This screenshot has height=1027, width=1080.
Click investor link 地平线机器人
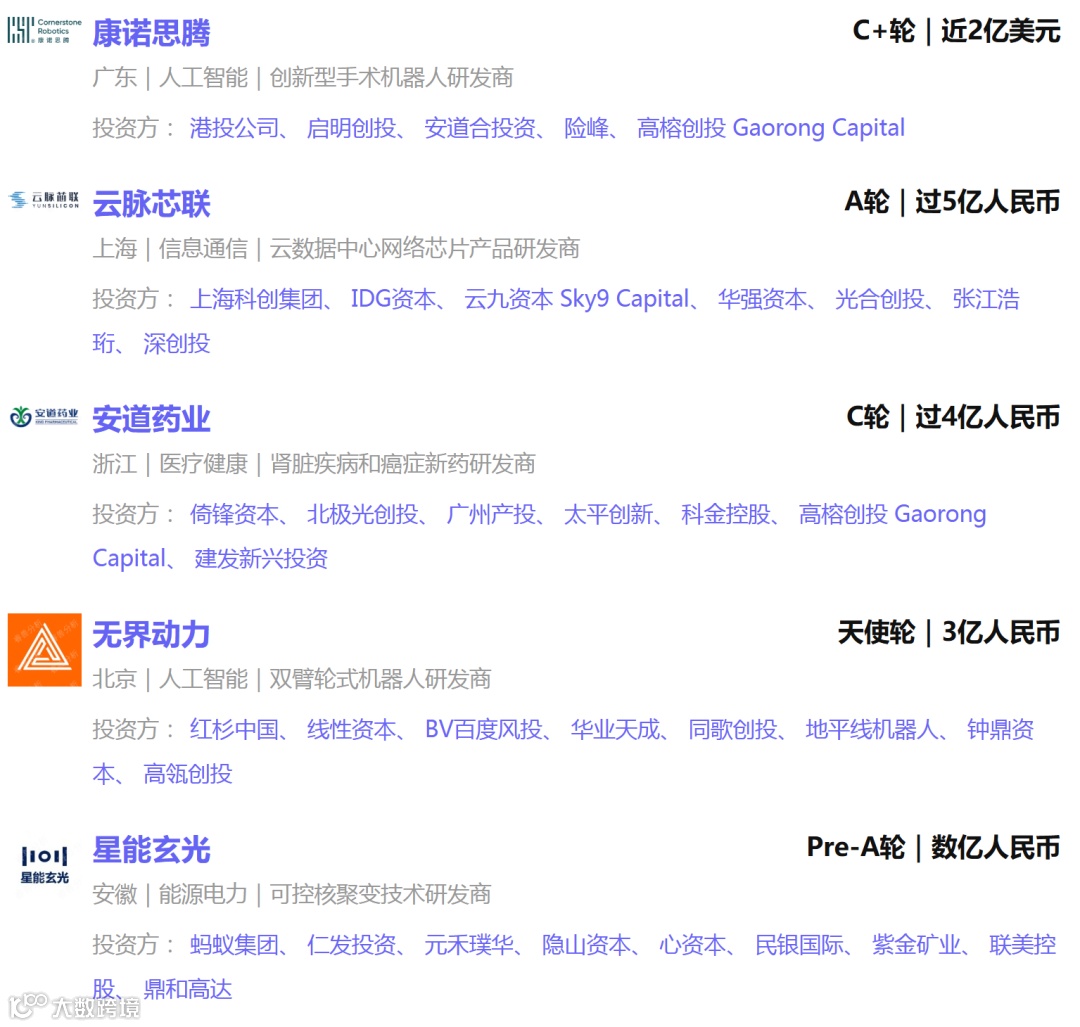[x=872, y=729]
